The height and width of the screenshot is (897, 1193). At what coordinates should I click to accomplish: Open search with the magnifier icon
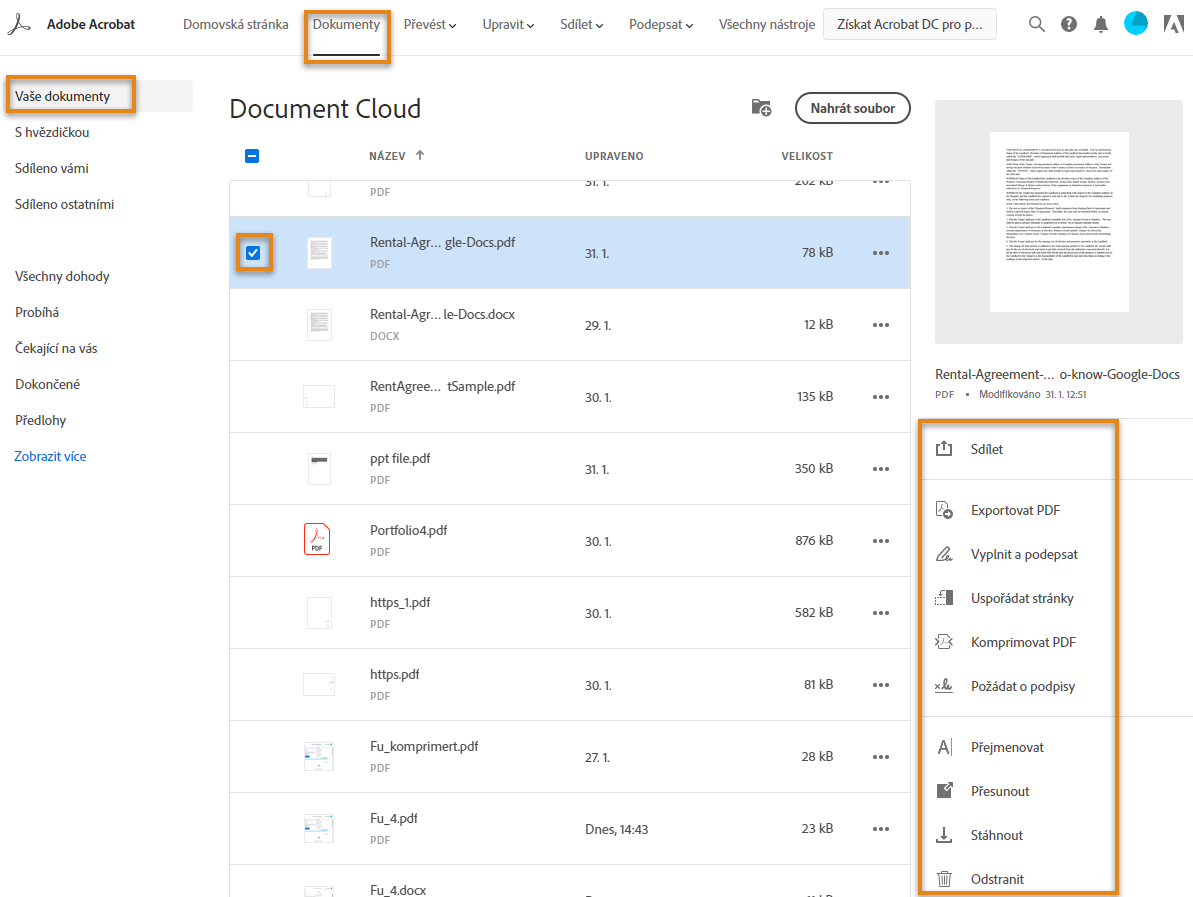[x=1036, y=24]
